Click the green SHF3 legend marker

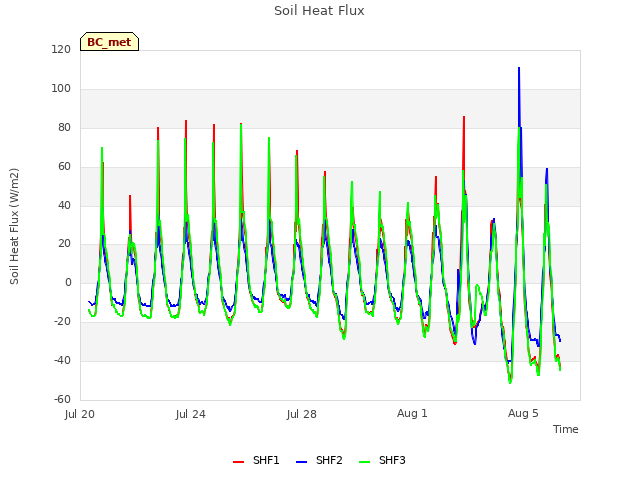364,462
